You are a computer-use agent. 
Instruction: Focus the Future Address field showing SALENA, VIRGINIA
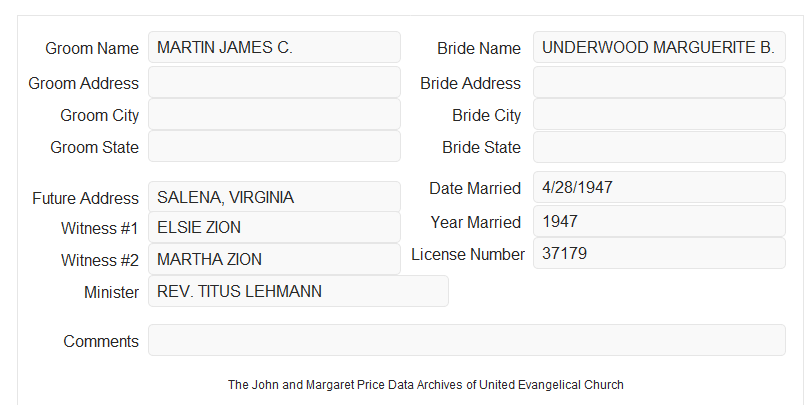[x=274, y=197]
